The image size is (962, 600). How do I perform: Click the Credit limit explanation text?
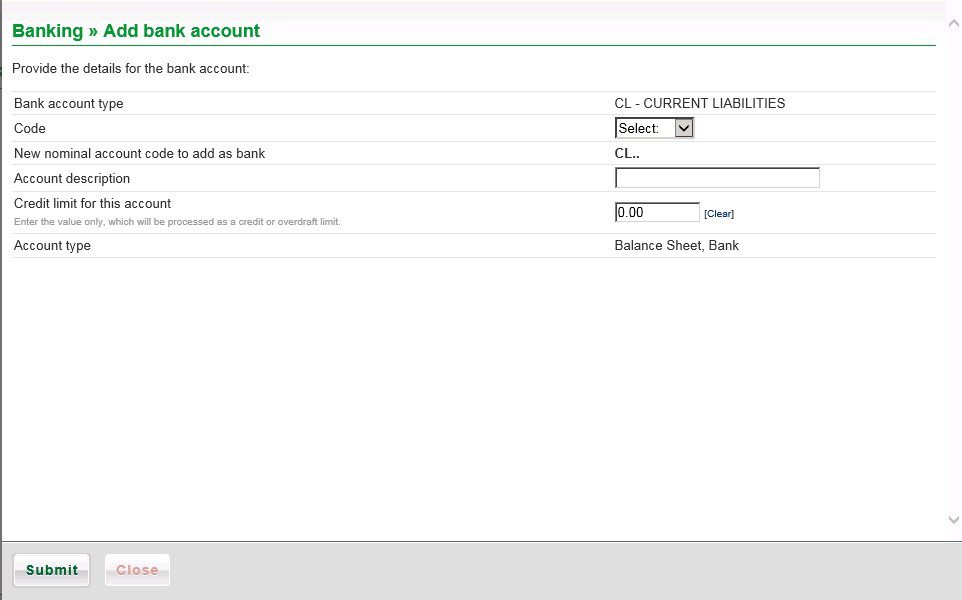180,221
